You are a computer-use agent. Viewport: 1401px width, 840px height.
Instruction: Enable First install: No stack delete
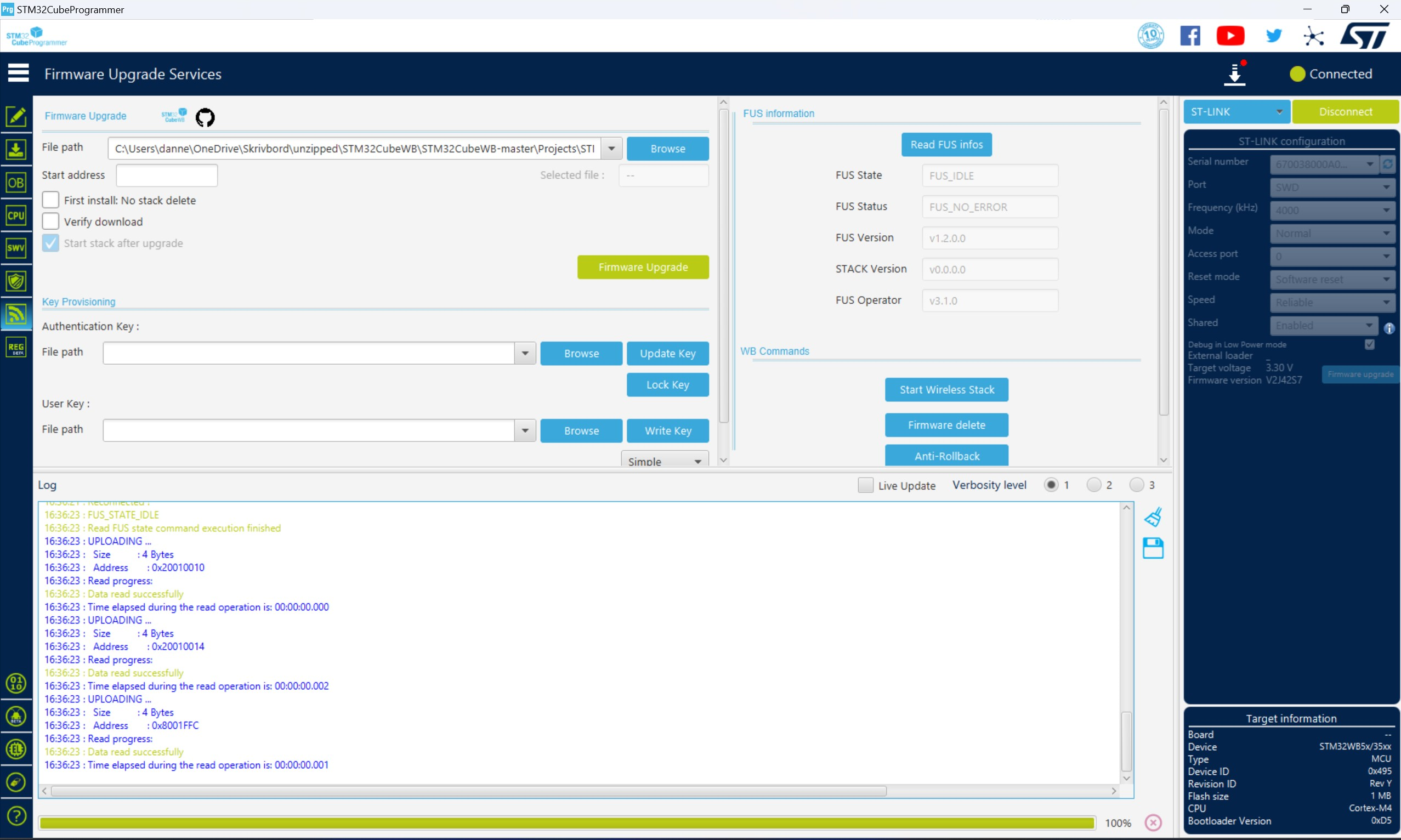(x=50, y=200)
